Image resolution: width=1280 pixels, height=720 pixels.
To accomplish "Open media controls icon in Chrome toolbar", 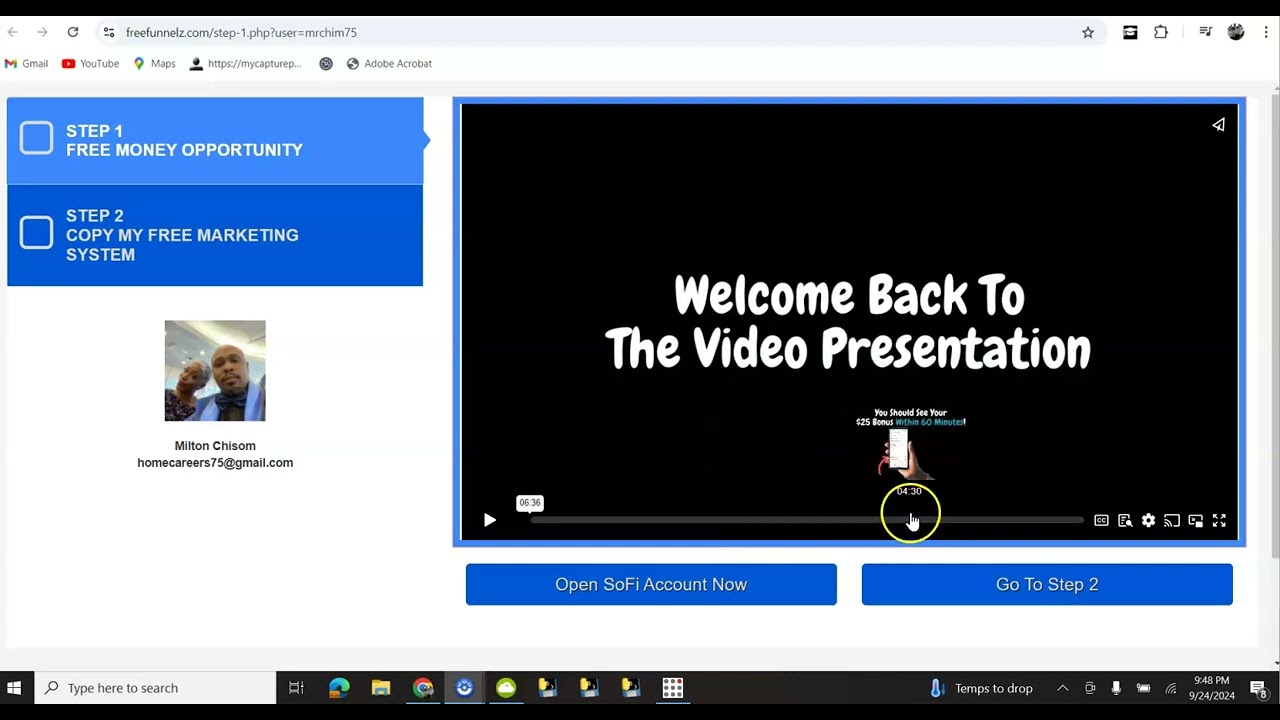I will tap(1205, 32).
